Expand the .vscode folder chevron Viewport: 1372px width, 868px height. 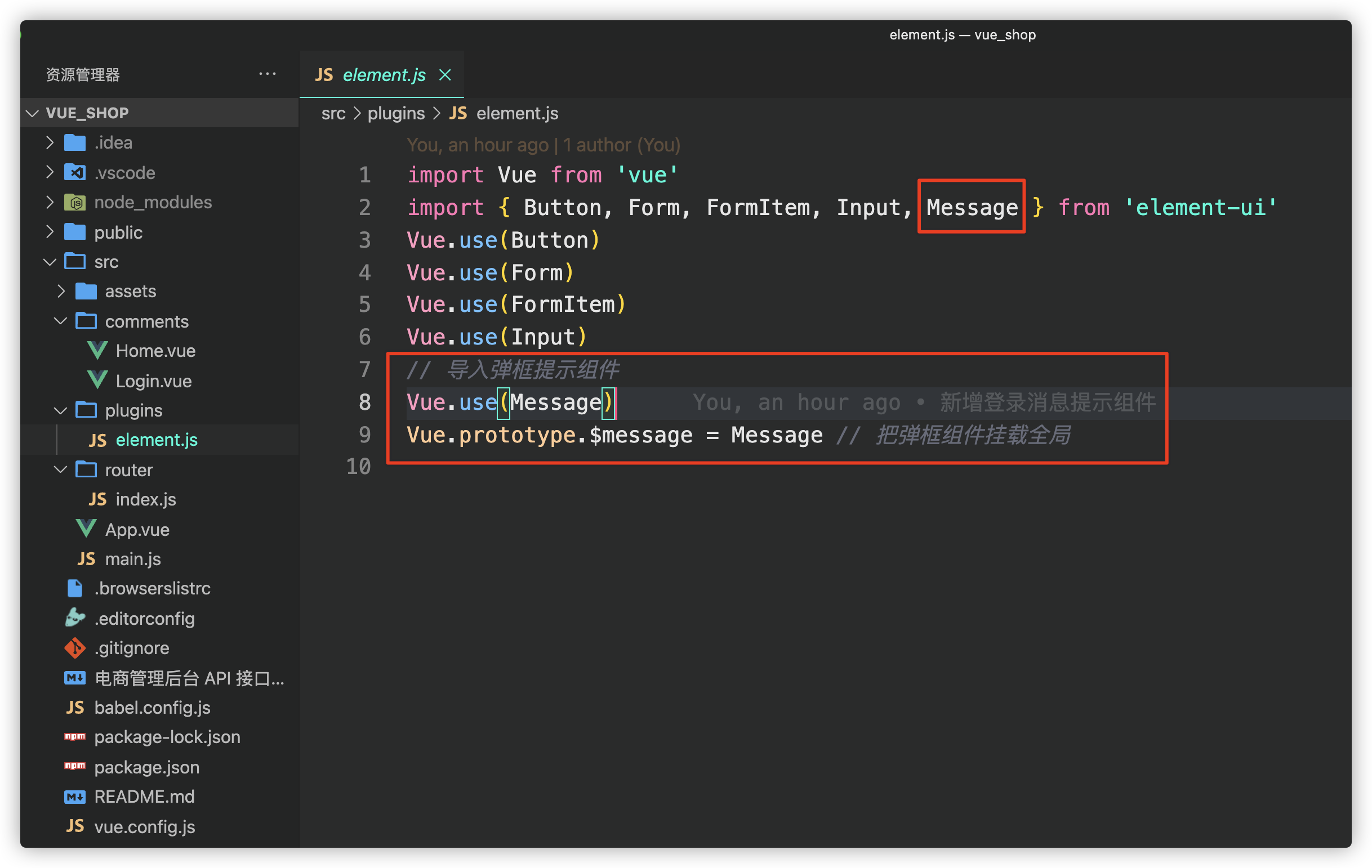click(x=50, y=172)
